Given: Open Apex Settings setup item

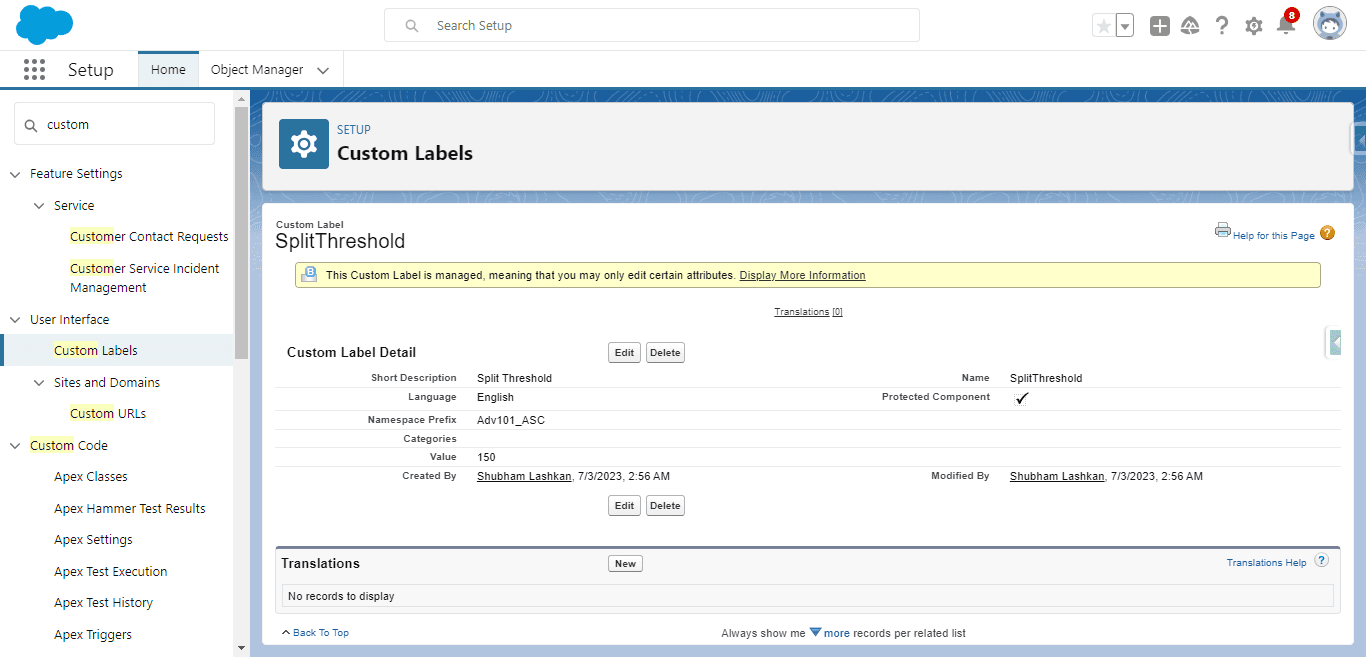Looking at the screenshot, I should (93, 540).
